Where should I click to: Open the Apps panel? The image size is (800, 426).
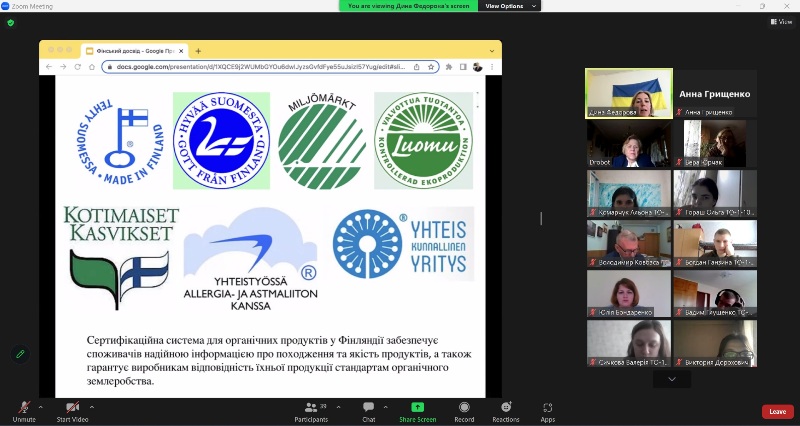click(x=547, y=411)
